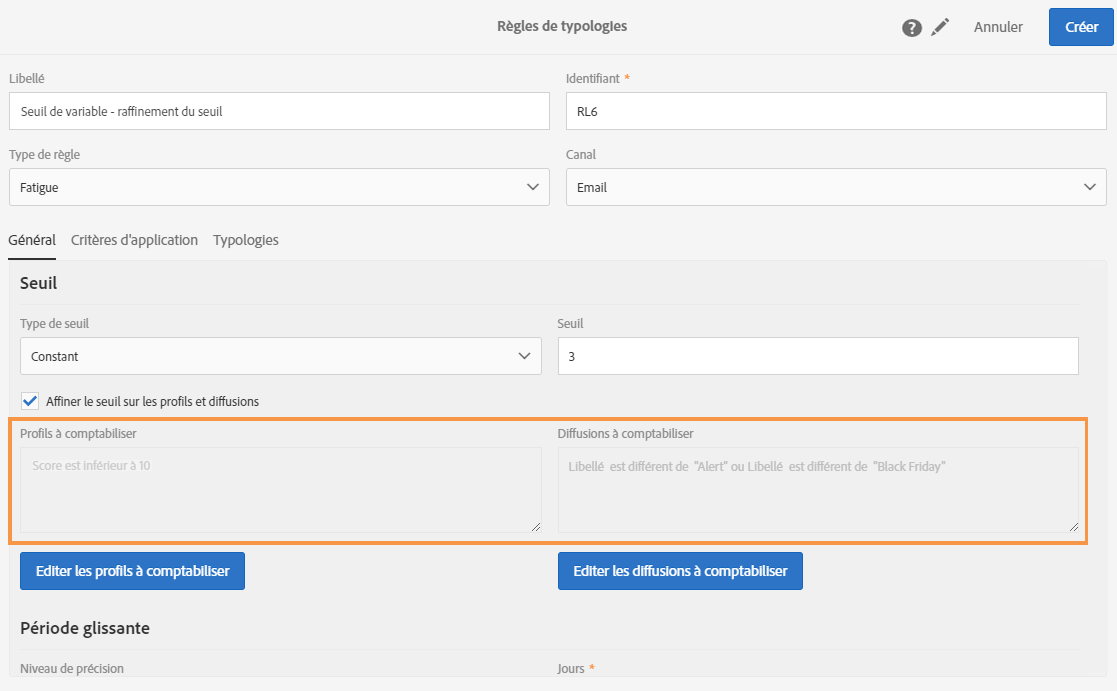1117x691 pixels.
Task: Click the pencil edit icon in header
Action: click(x=940, y=28)
